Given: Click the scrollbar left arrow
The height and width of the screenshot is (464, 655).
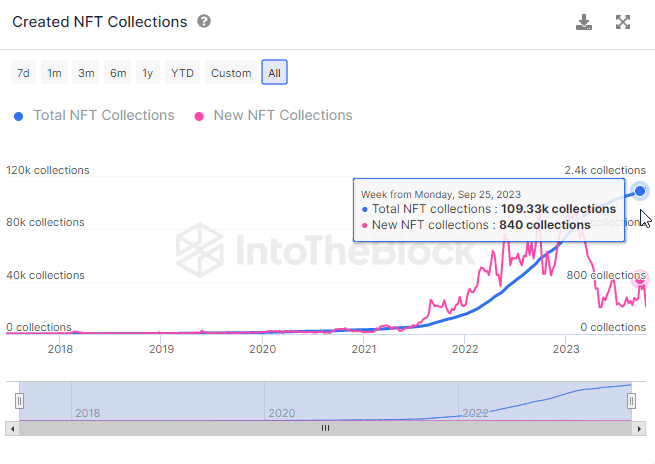Looking at the screenshot, I should pyautogui.click(x=13, y=427).
